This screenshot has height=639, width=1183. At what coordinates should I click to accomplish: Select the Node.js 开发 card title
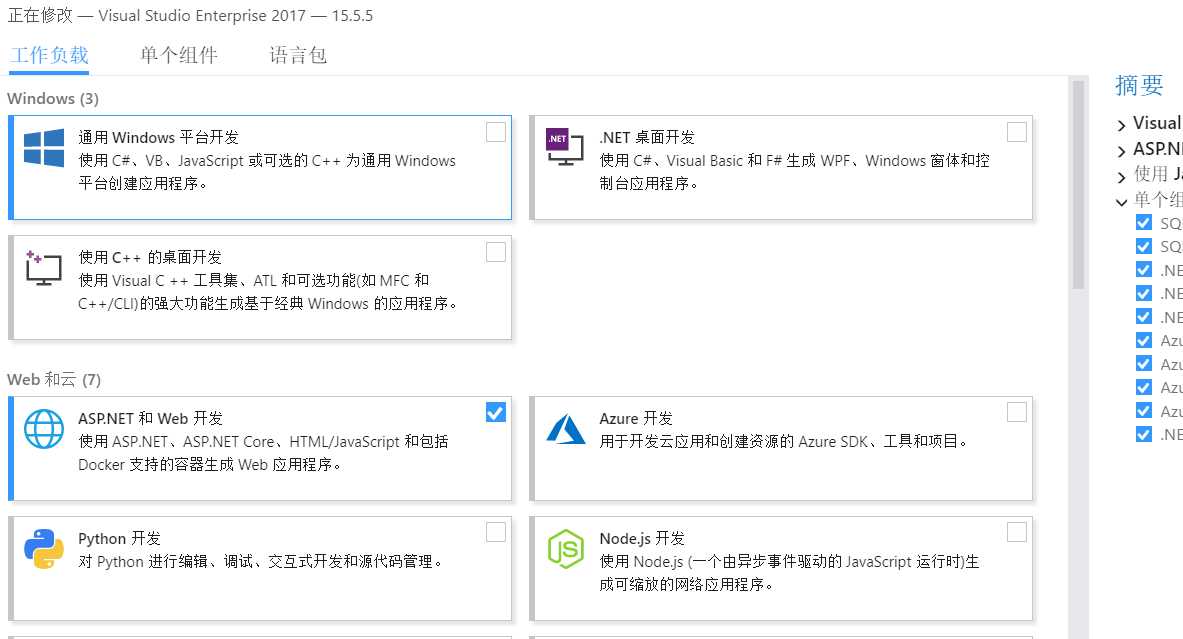pos(642,538)
